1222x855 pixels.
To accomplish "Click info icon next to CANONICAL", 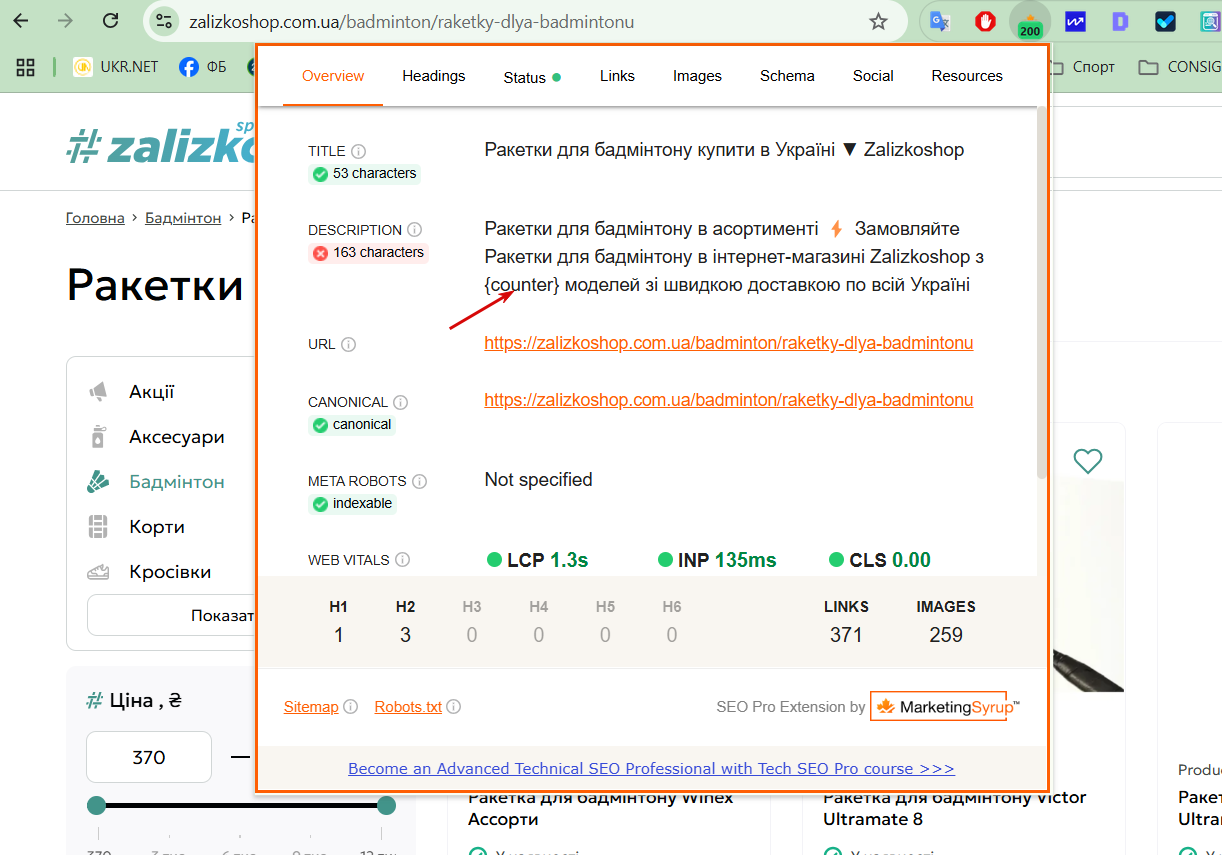I will pos(401,402).
